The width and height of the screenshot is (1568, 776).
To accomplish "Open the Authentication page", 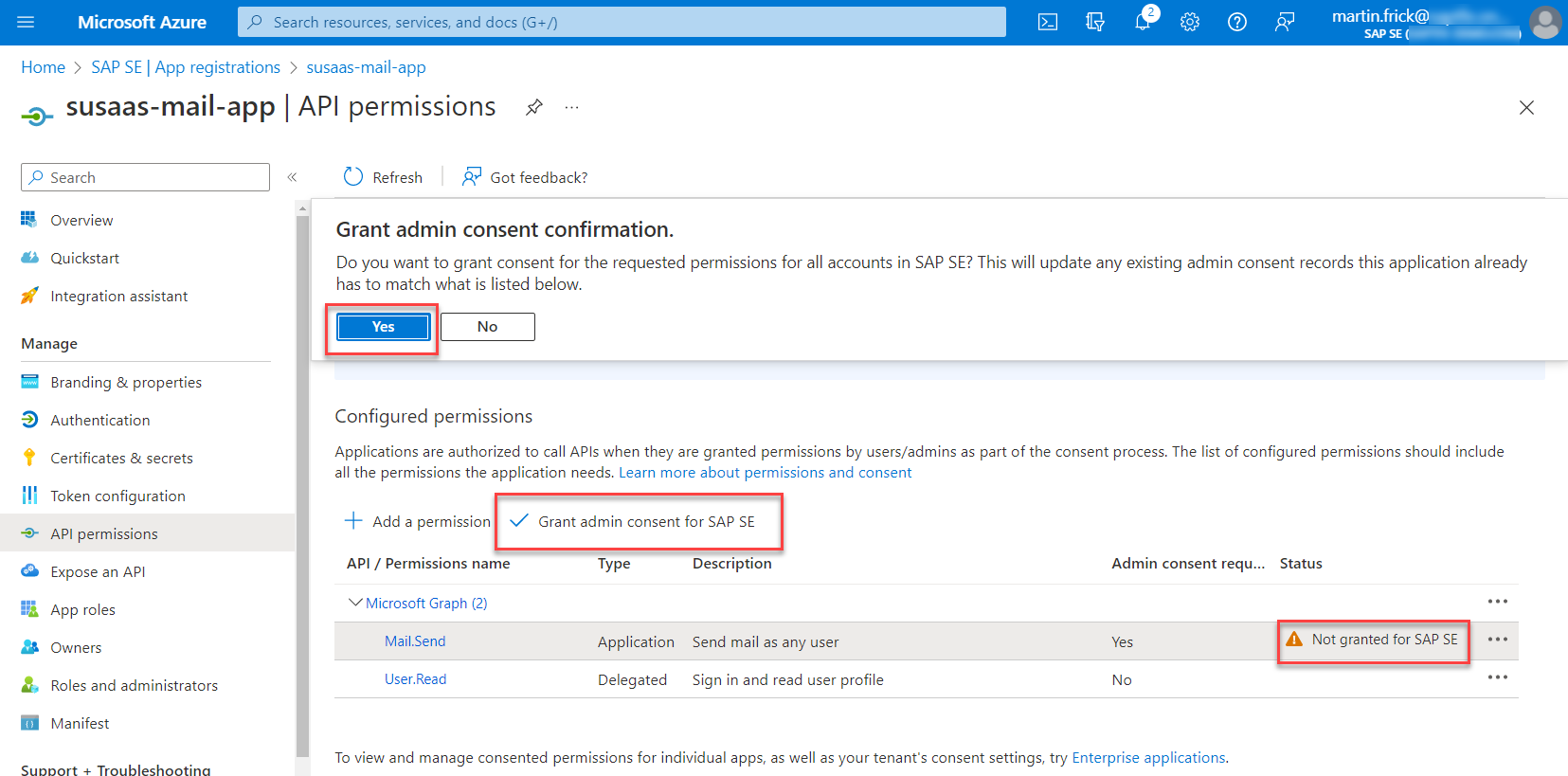I will 99,420.
